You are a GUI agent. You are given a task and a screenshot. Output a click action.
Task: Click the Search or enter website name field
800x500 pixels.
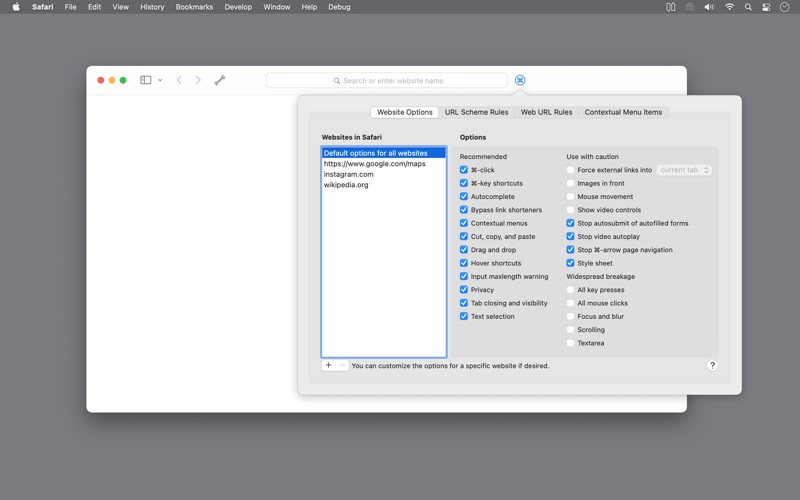point(387,81)
